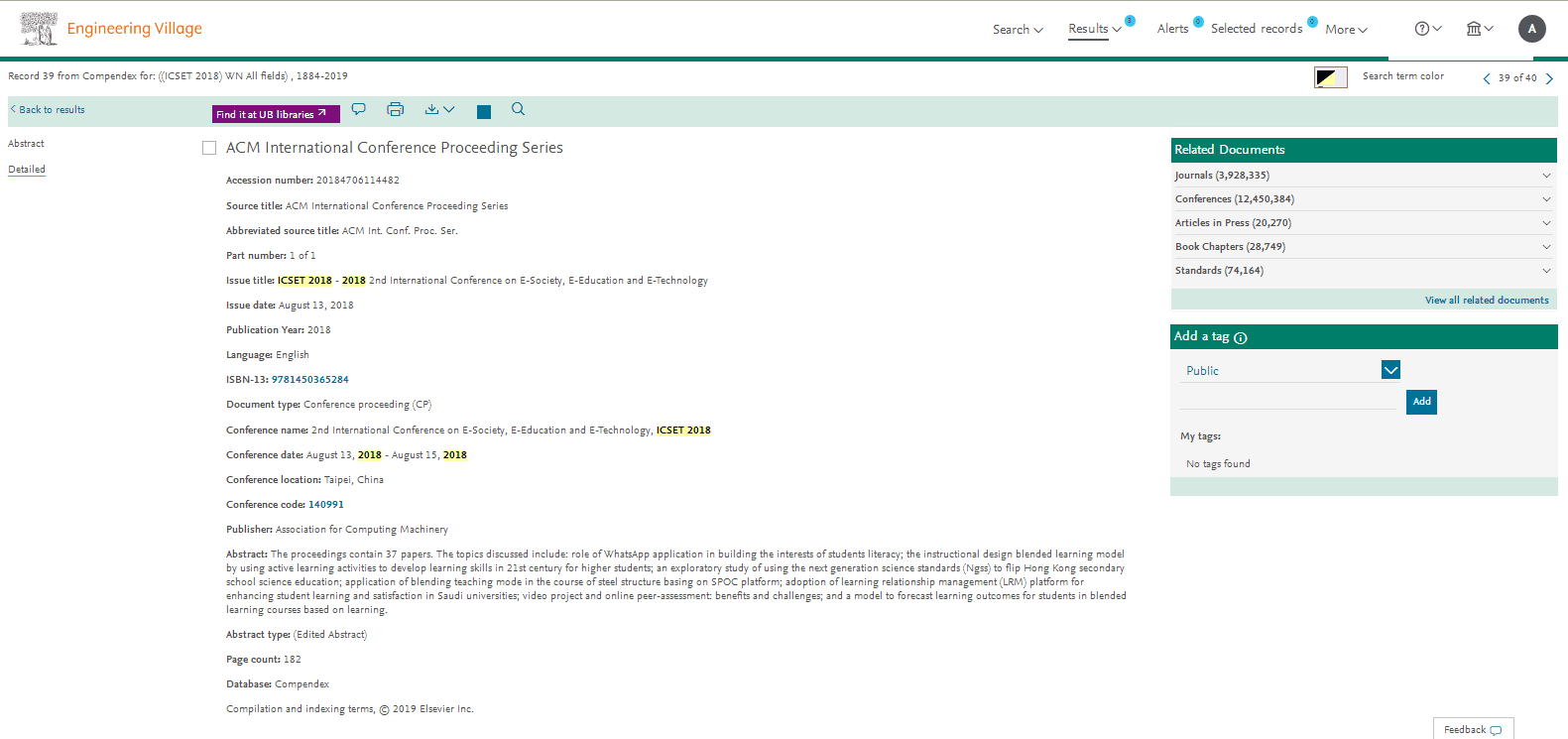This screenshot has width=1568, height=739.
Task: Click the Feedback button
Action: (x=1473, y=729)
